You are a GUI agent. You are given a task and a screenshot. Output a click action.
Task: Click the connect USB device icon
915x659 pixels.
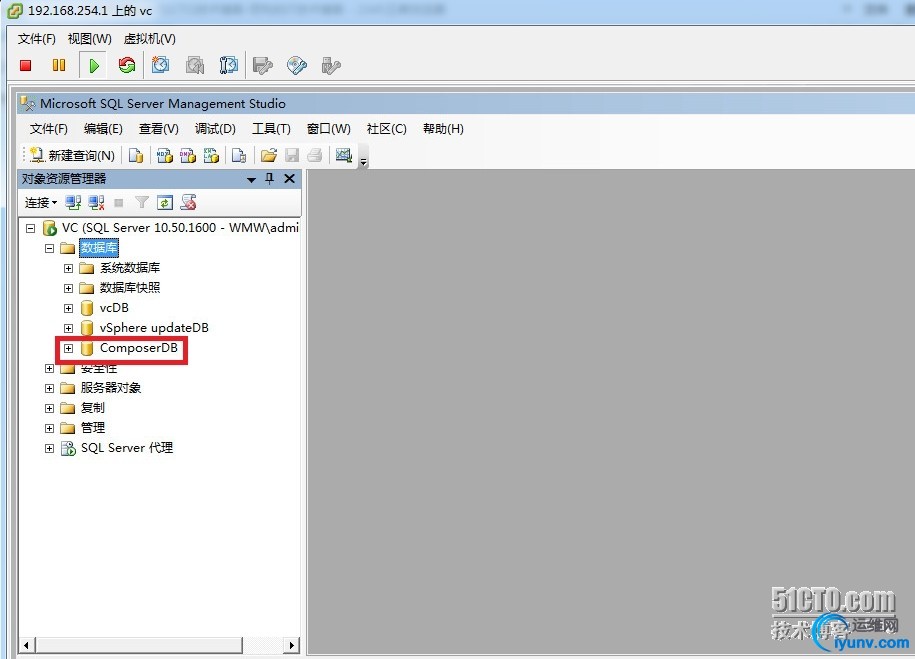(x=331, y=65)
